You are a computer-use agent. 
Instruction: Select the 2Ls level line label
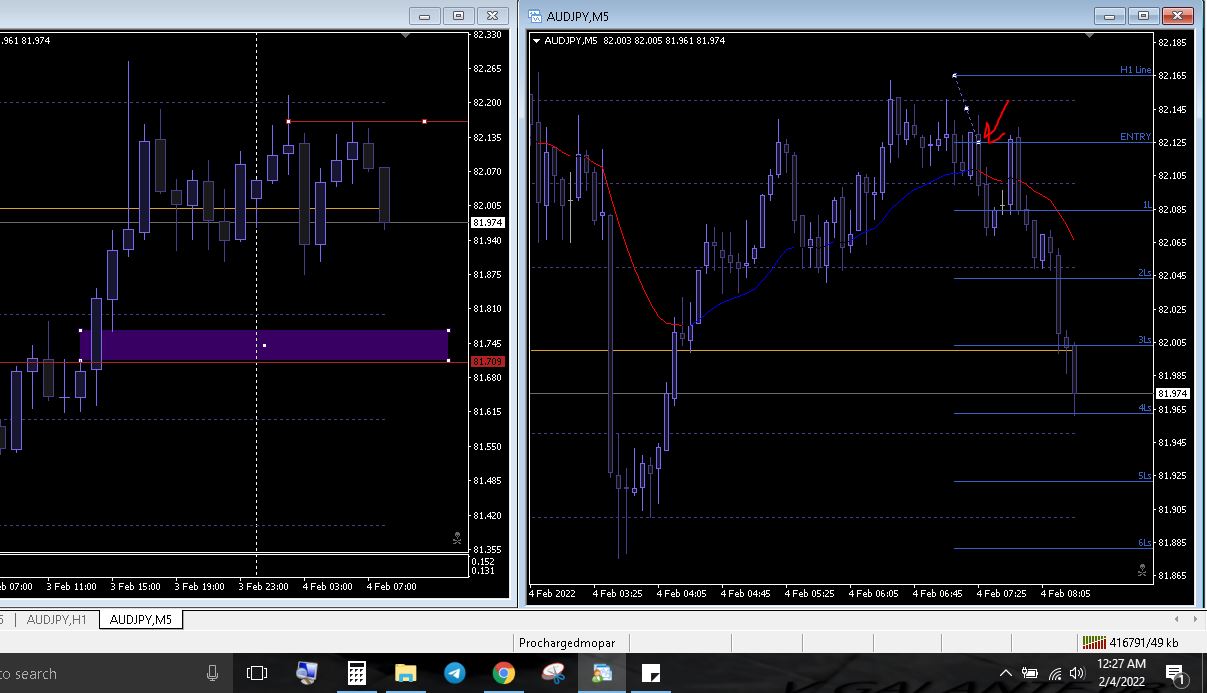click(1144, 273)
